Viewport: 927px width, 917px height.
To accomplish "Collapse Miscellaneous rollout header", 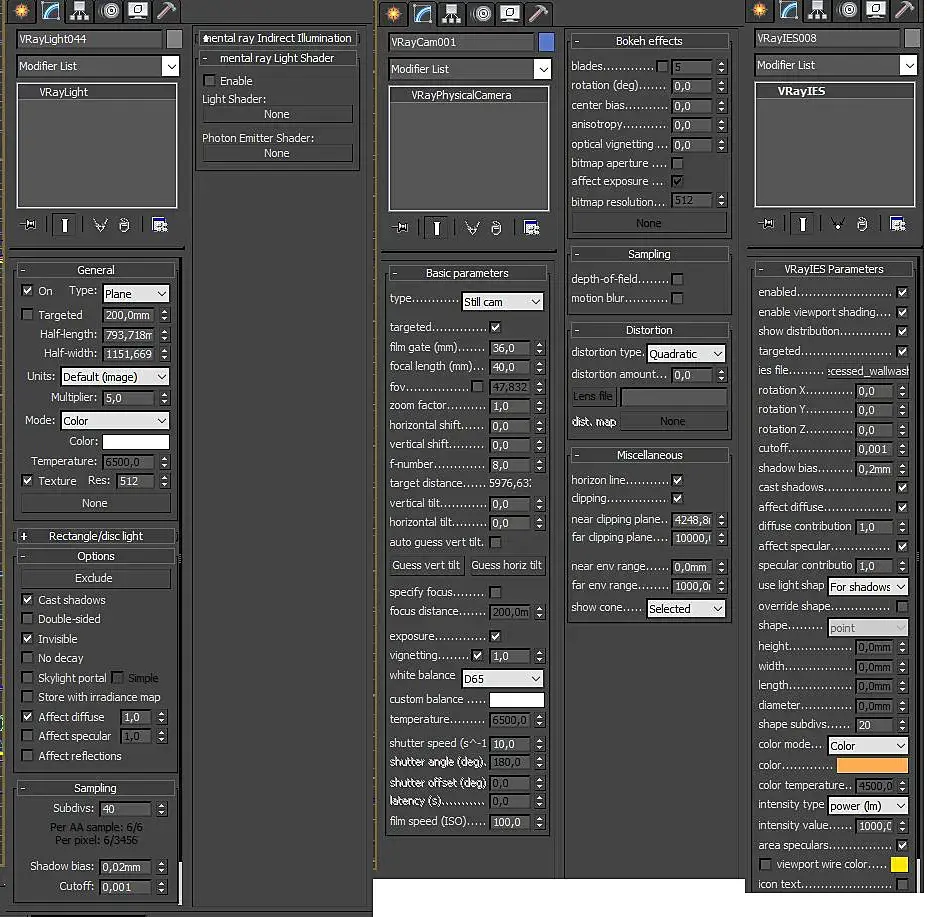I will click(649, 455).
